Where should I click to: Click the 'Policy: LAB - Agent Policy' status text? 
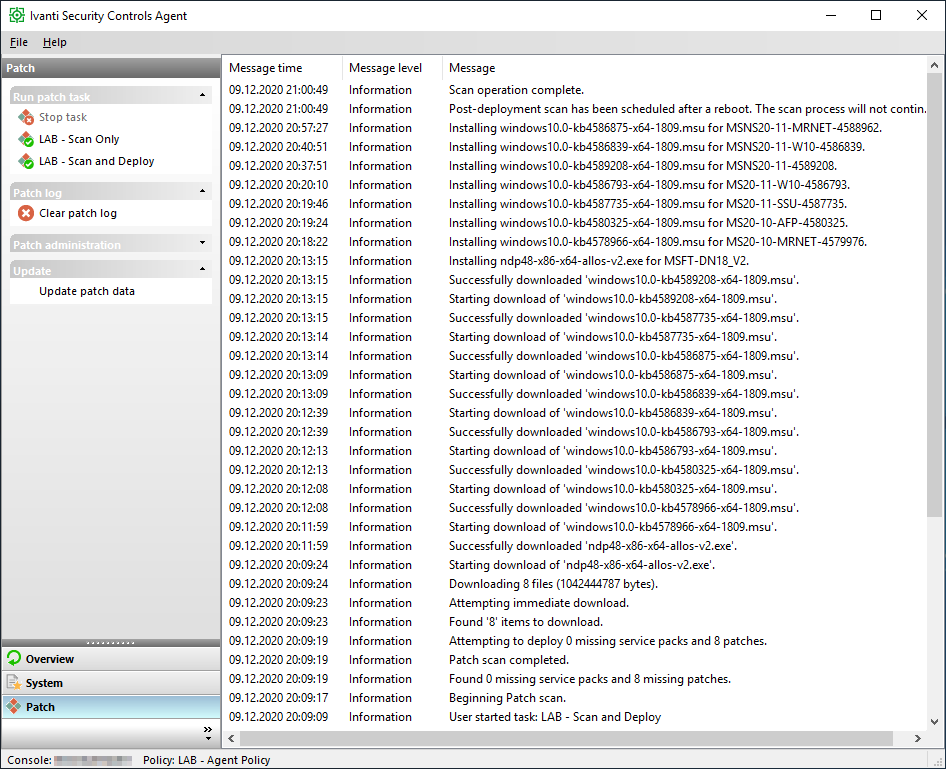[206, 760]
